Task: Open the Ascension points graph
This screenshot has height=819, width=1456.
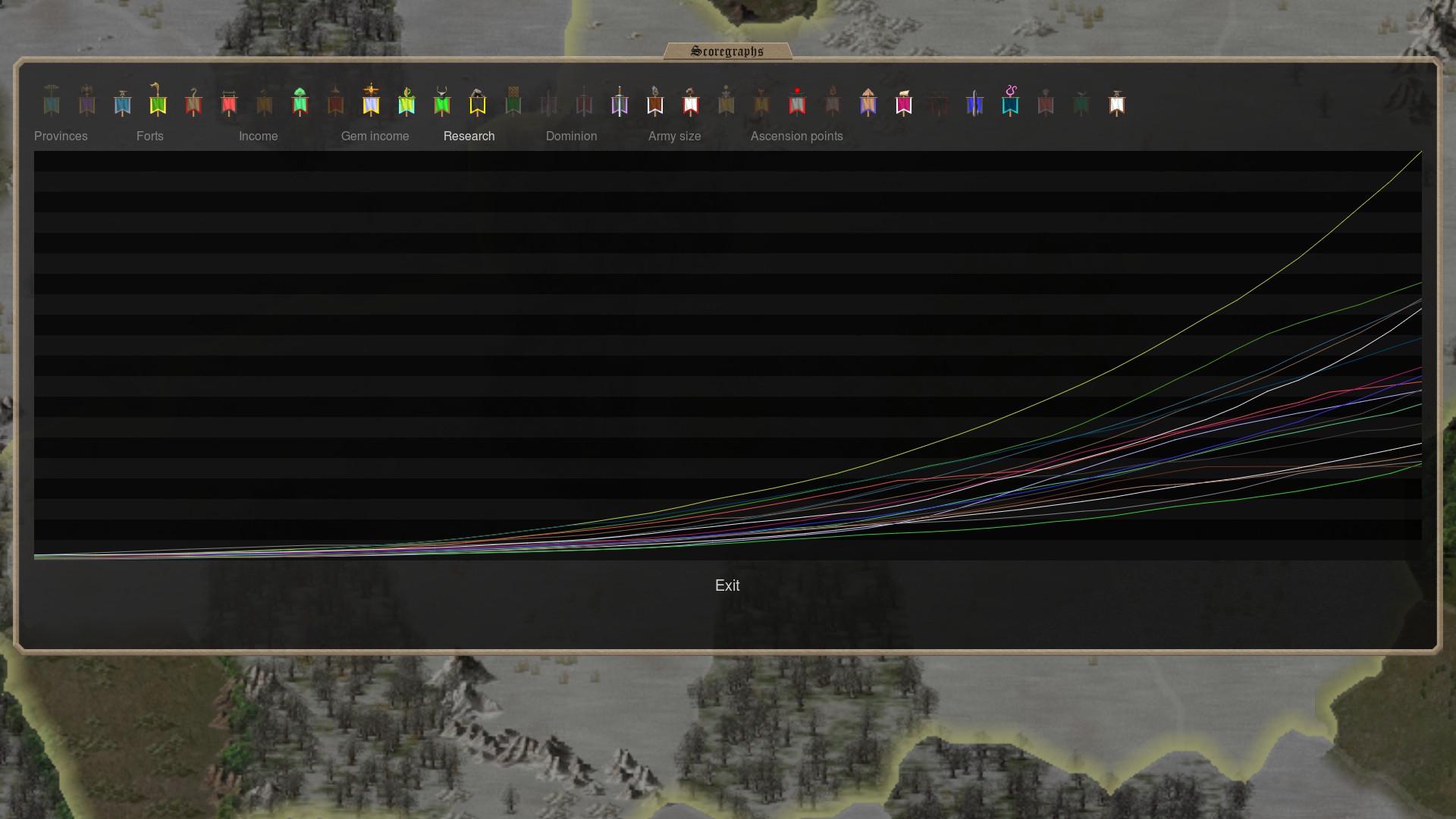Action: tap(797, 136)
